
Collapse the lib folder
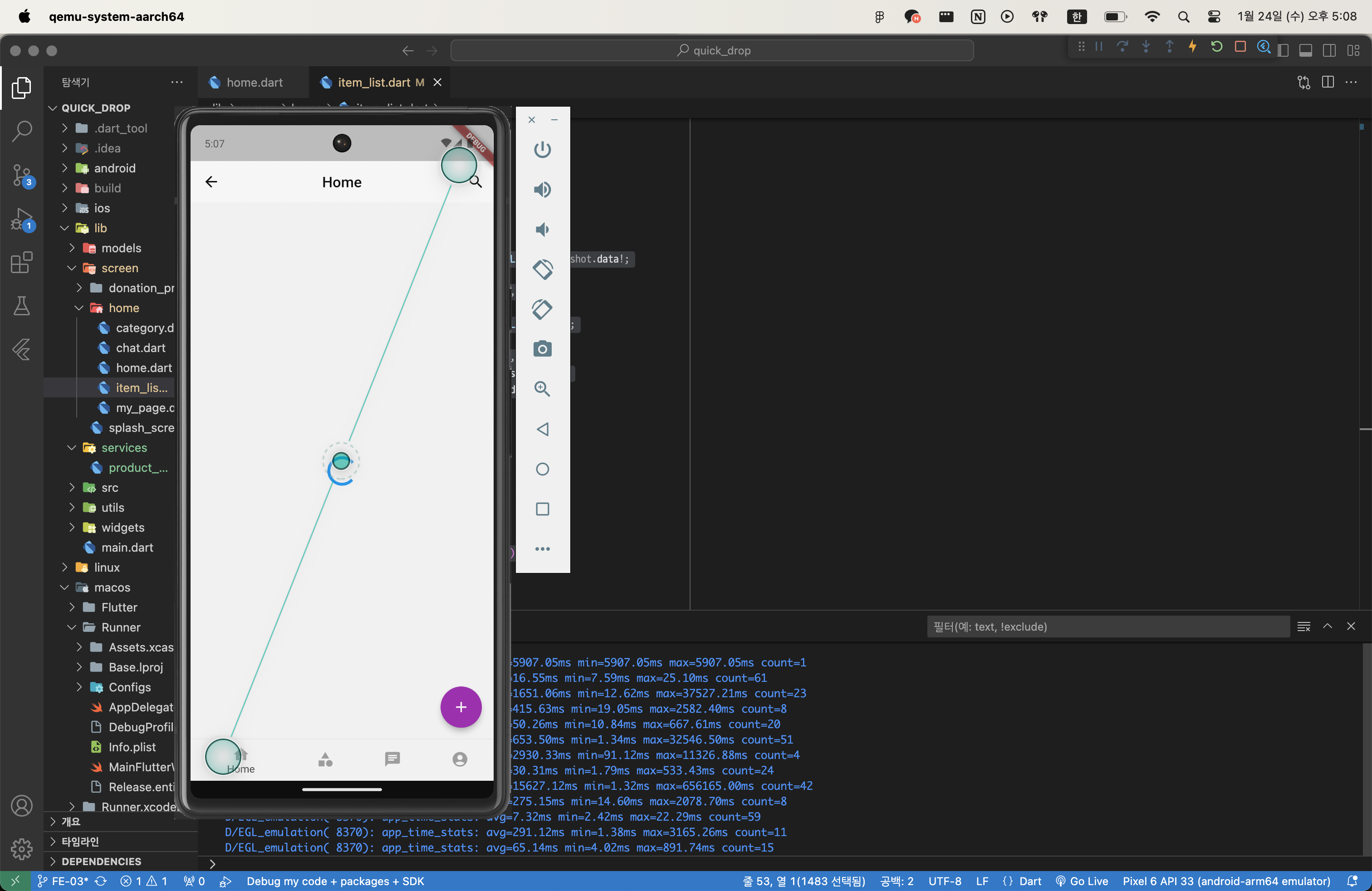(x=100, y=228)
